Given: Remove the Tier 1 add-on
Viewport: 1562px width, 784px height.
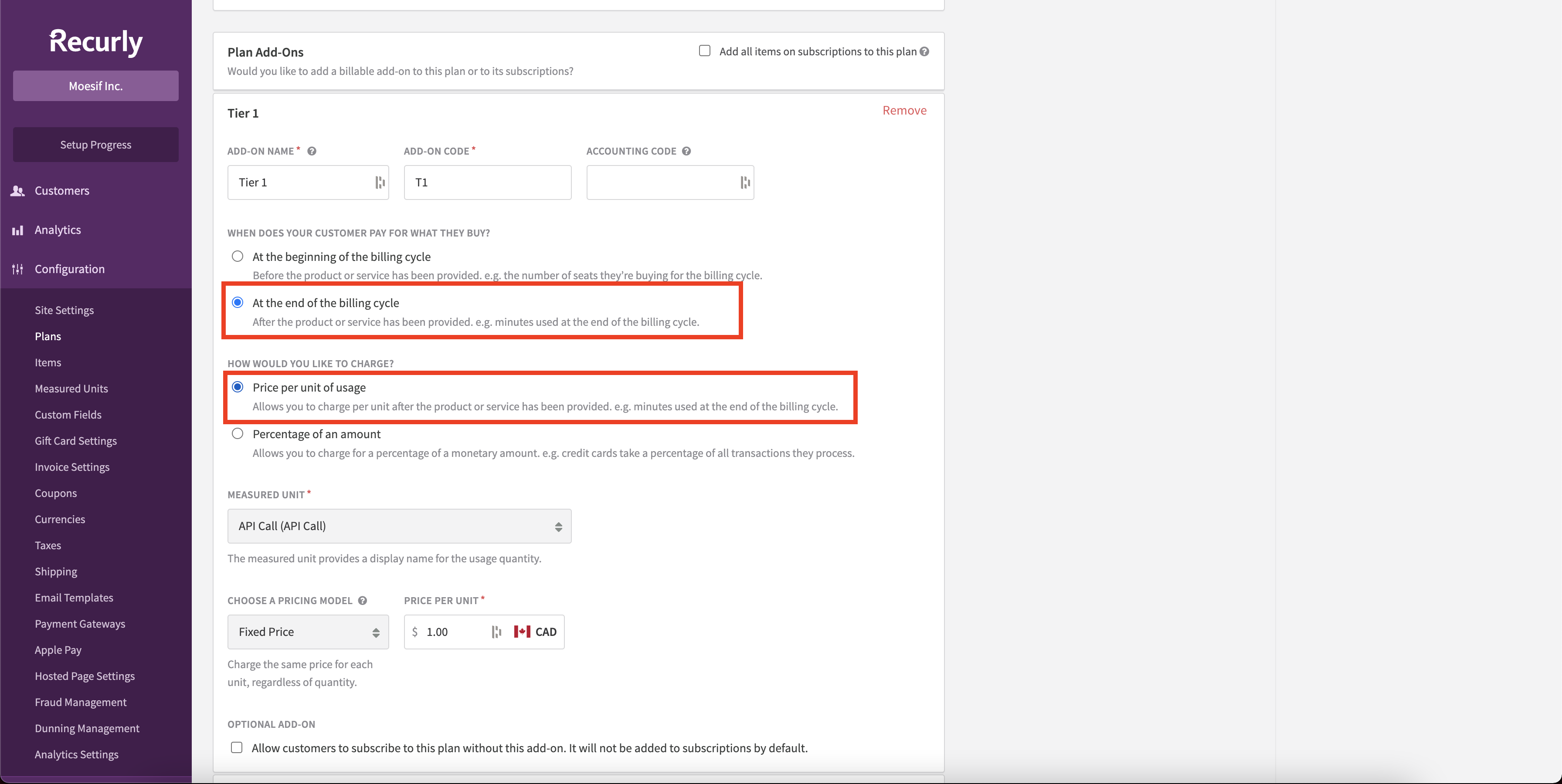Looking at the screenshot, I should 904,110.
